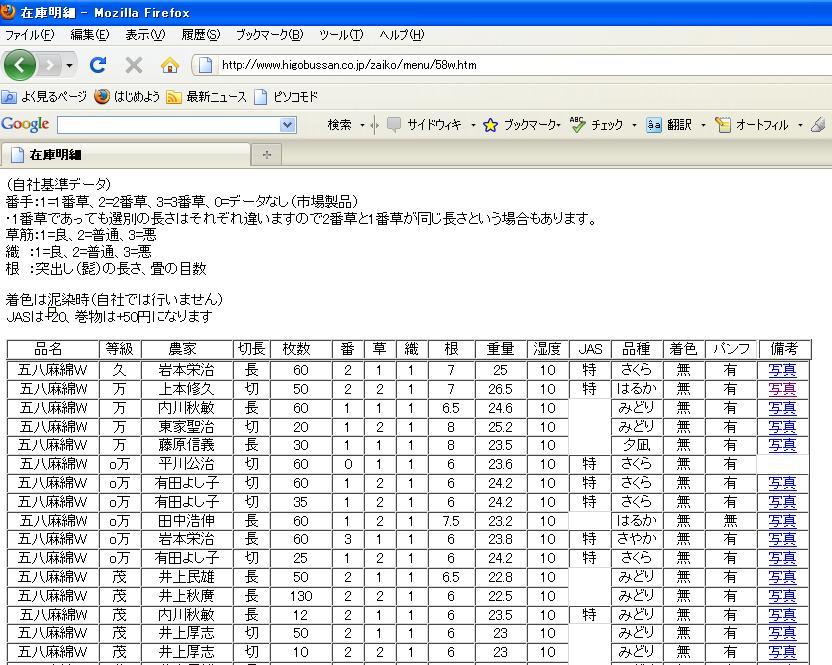Open the Sidewiki (サイドウィキ) button

click(x=395, y=125)
